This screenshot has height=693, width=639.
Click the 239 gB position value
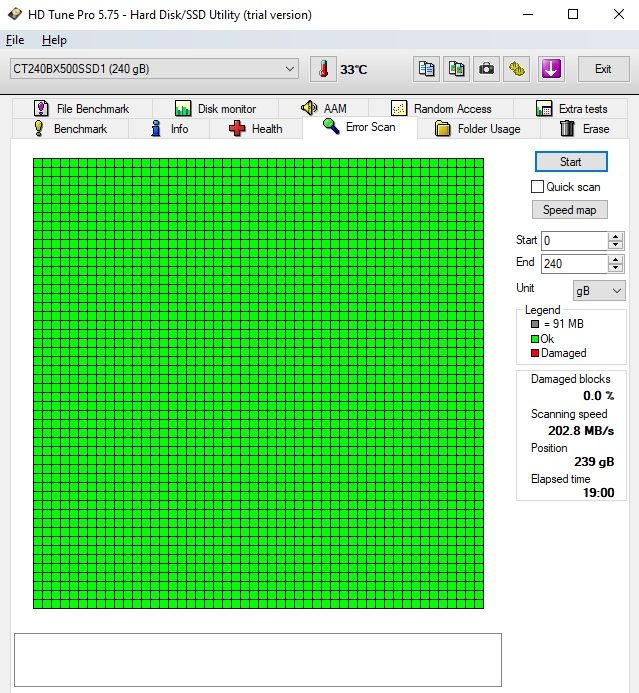(x=594, y=462)
